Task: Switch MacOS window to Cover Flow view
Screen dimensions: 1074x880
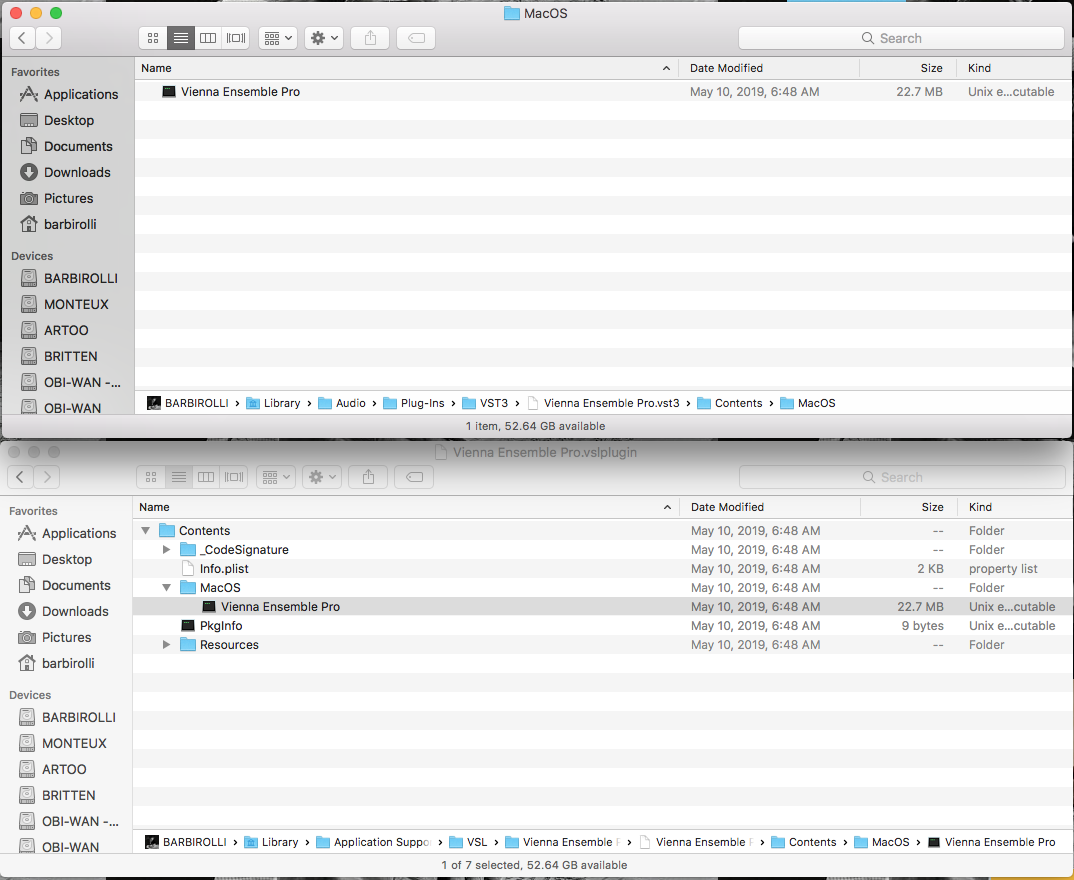Action: (236, 38)
